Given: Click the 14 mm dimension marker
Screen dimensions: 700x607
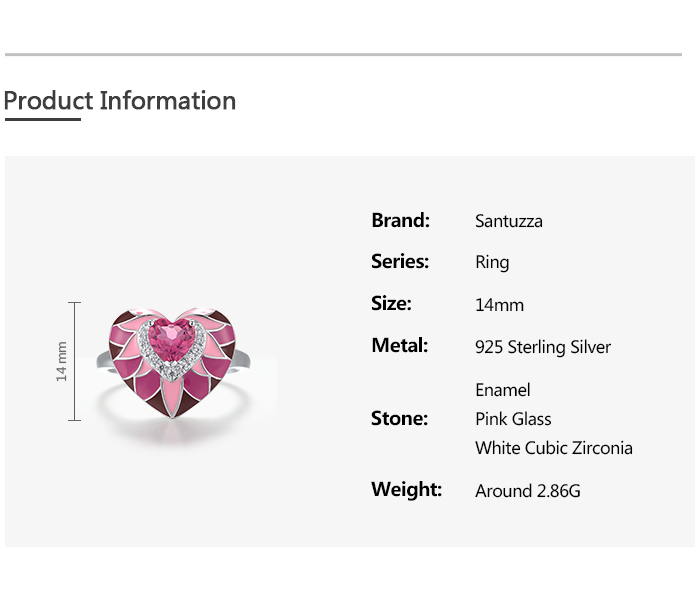Looking at the screenshot, I should coord(62,361).
